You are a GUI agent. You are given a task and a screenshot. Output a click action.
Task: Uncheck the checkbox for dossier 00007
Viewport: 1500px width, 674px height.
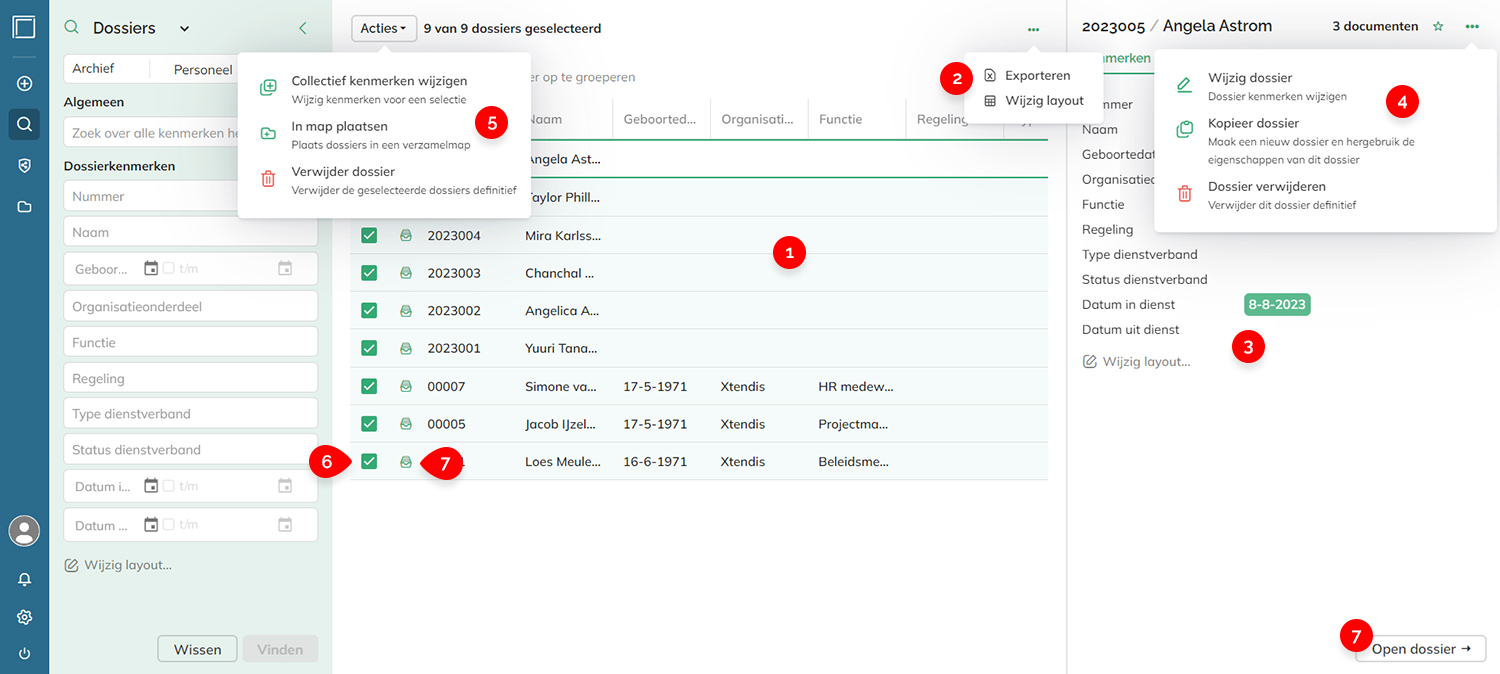[x=369, y=386]
